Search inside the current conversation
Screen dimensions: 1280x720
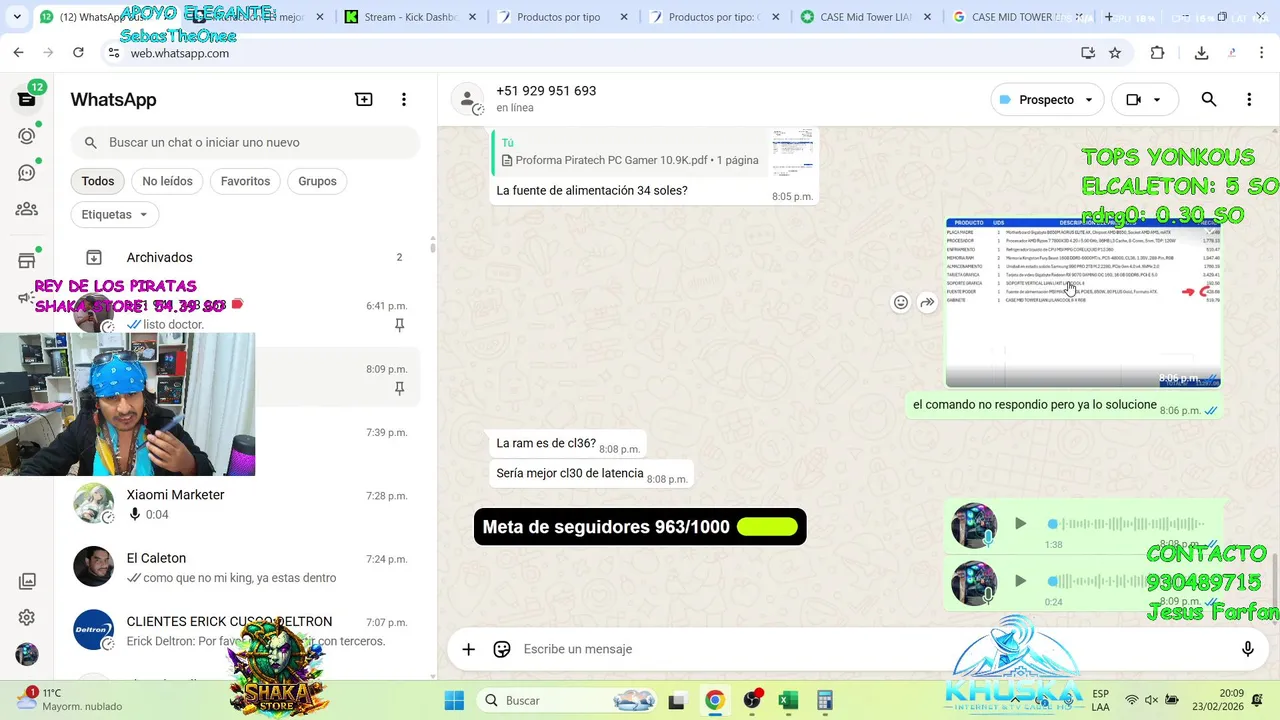1209,99
